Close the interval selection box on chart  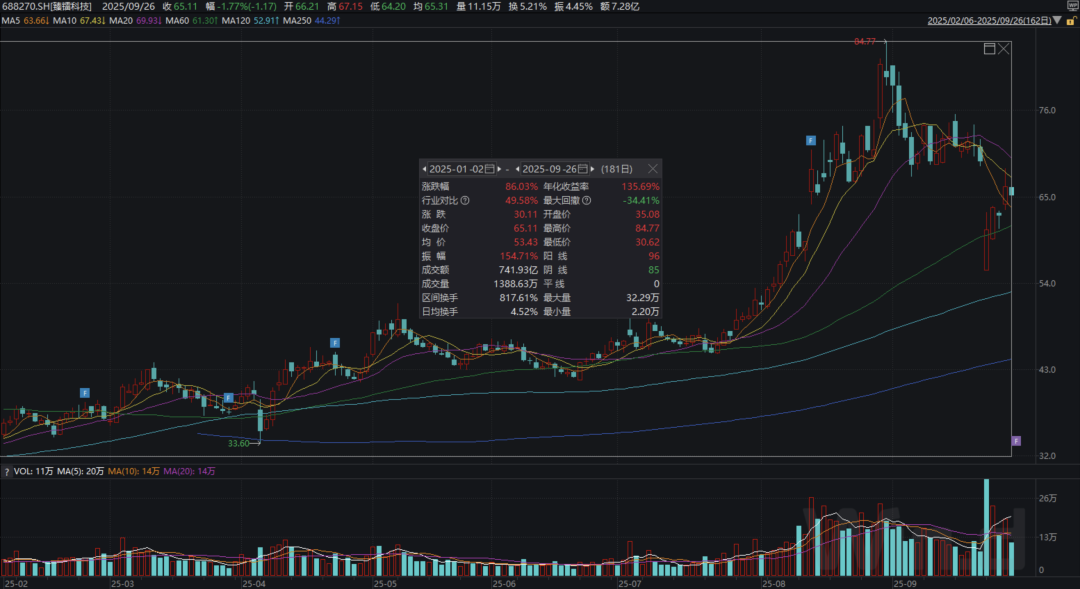[x=1004, y=48]
